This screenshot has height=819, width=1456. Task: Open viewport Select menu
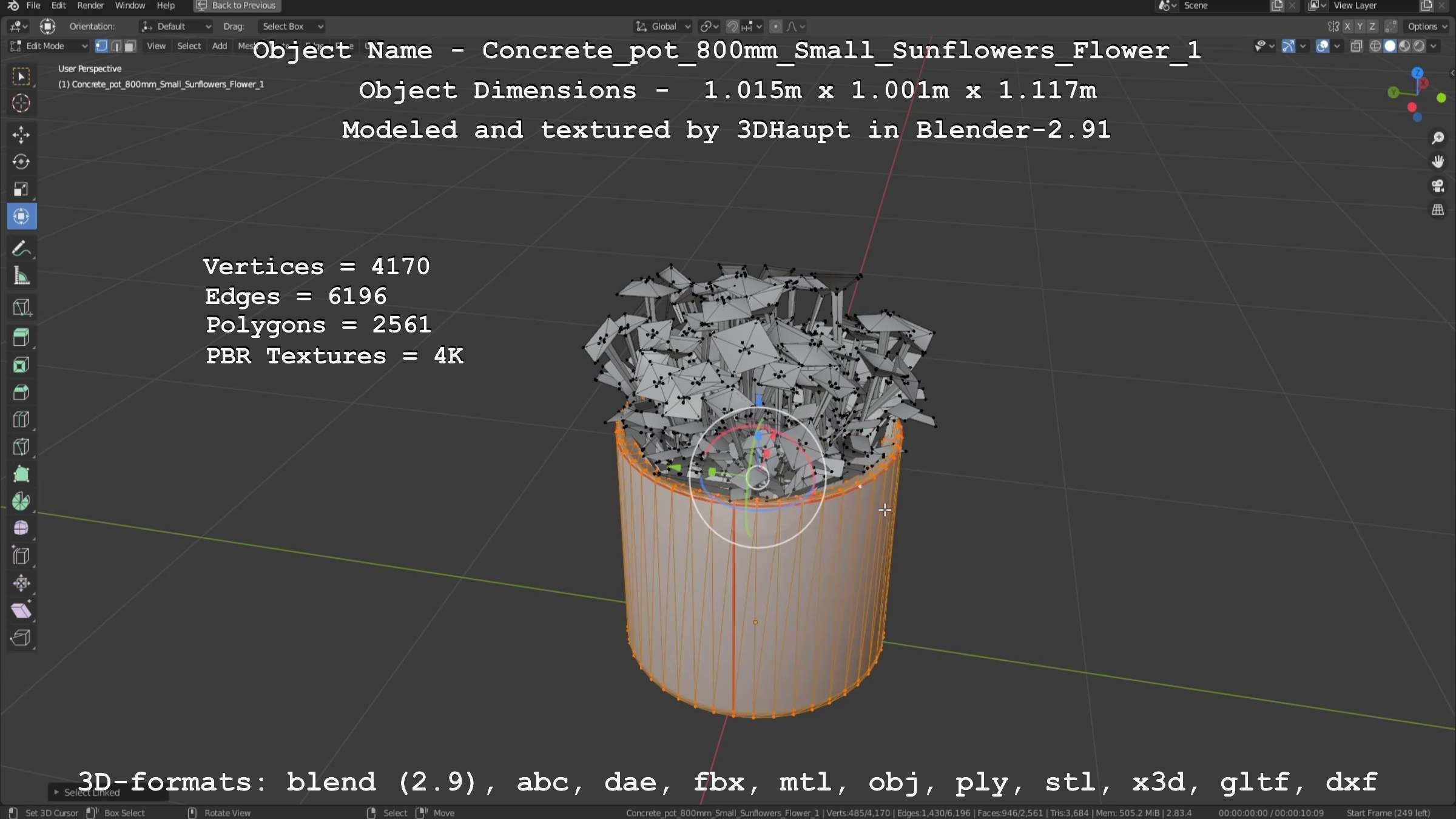tap(189, 46)
